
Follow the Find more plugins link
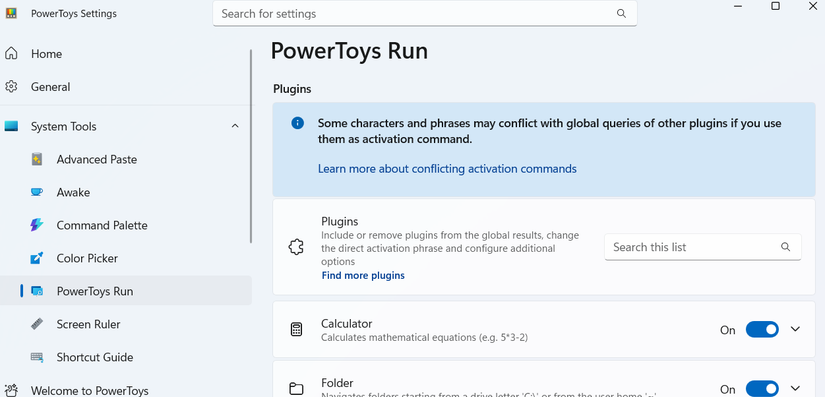(x=363, y=276)
